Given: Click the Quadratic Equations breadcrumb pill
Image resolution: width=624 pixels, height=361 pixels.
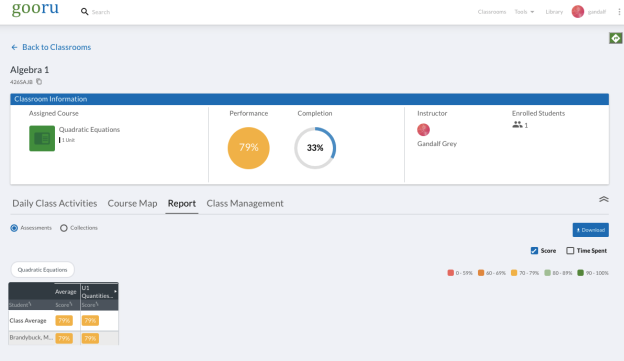Looking at the screenshot, I should click(x=42, y=269).
